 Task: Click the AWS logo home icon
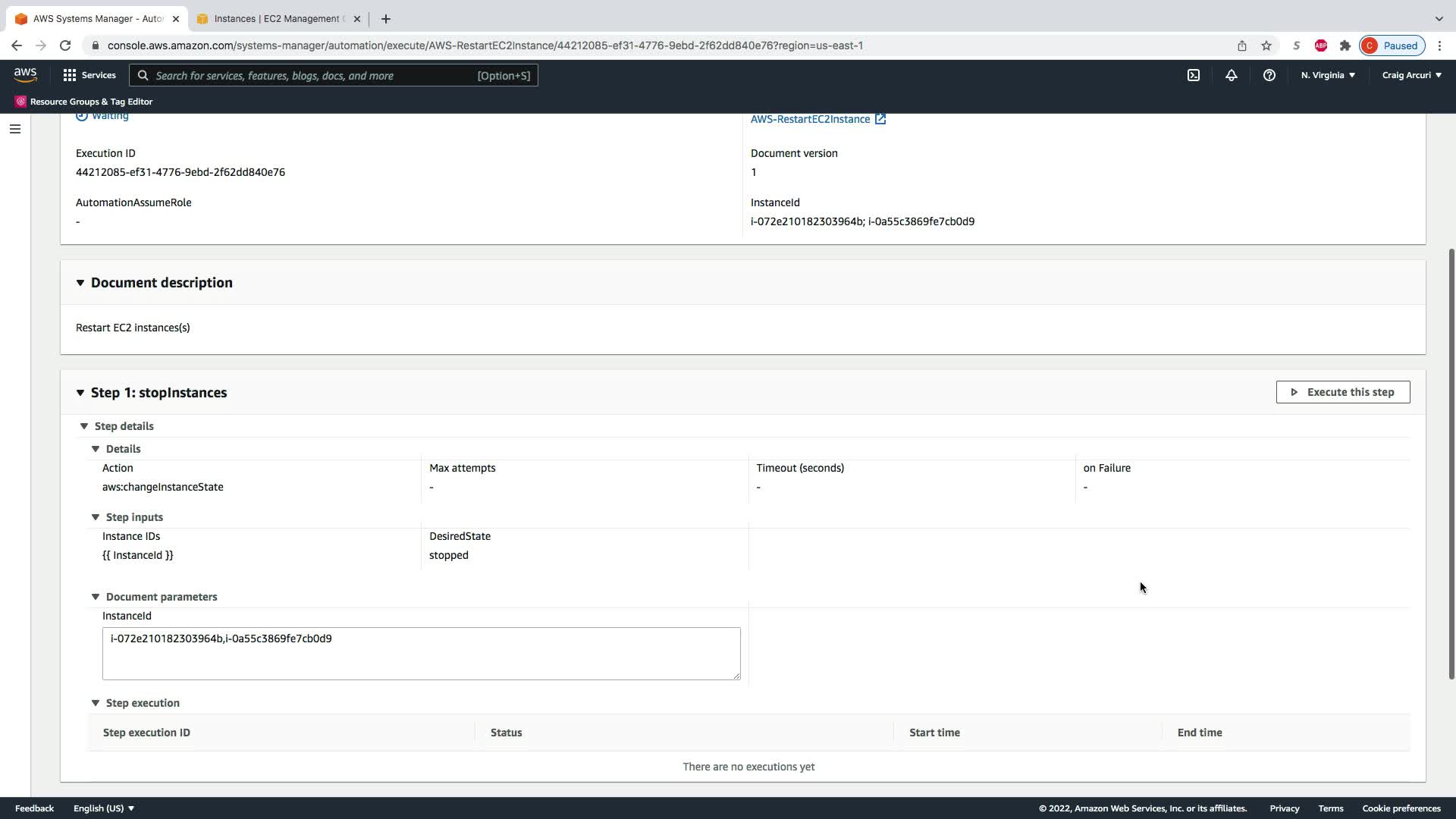coord(25,74)
